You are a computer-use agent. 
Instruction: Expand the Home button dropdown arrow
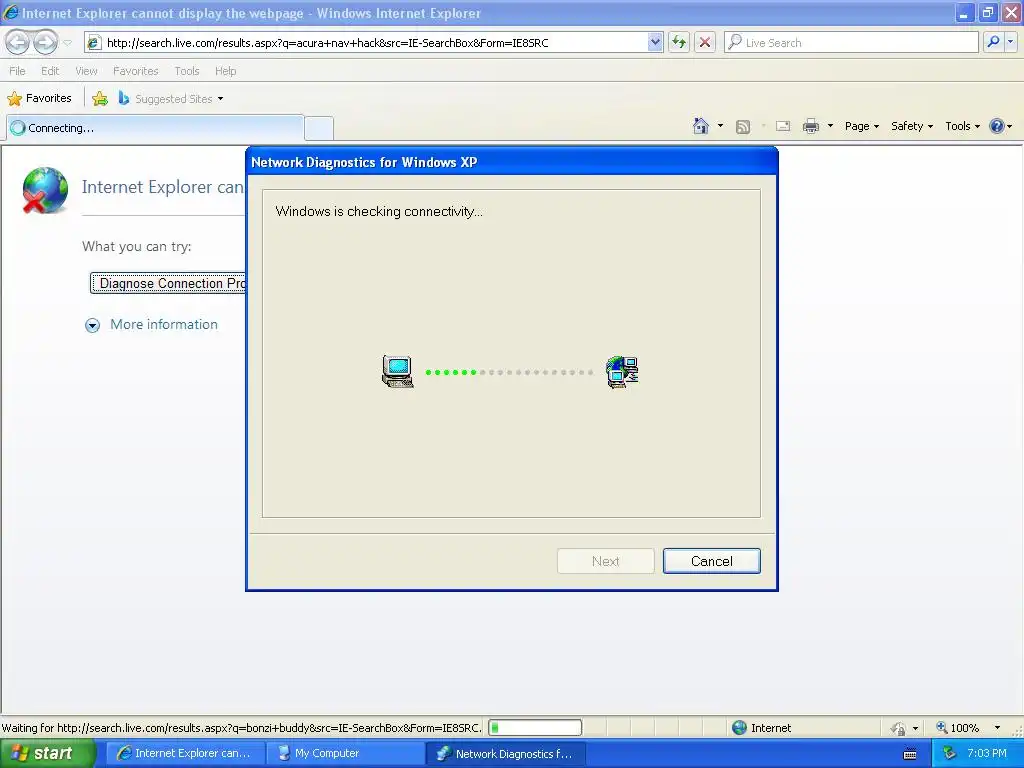720,126
